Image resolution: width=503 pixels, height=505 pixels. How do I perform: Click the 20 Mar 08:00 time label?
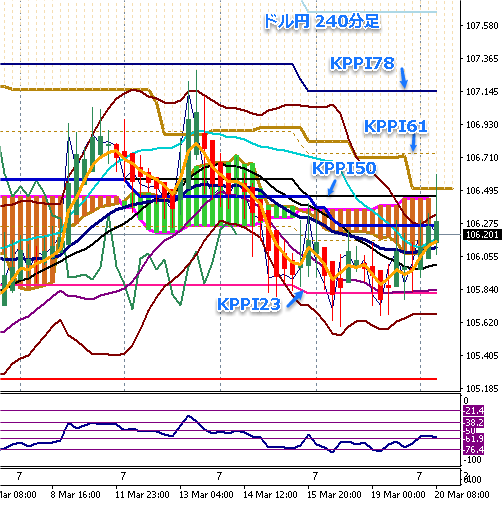coord(462,494)
